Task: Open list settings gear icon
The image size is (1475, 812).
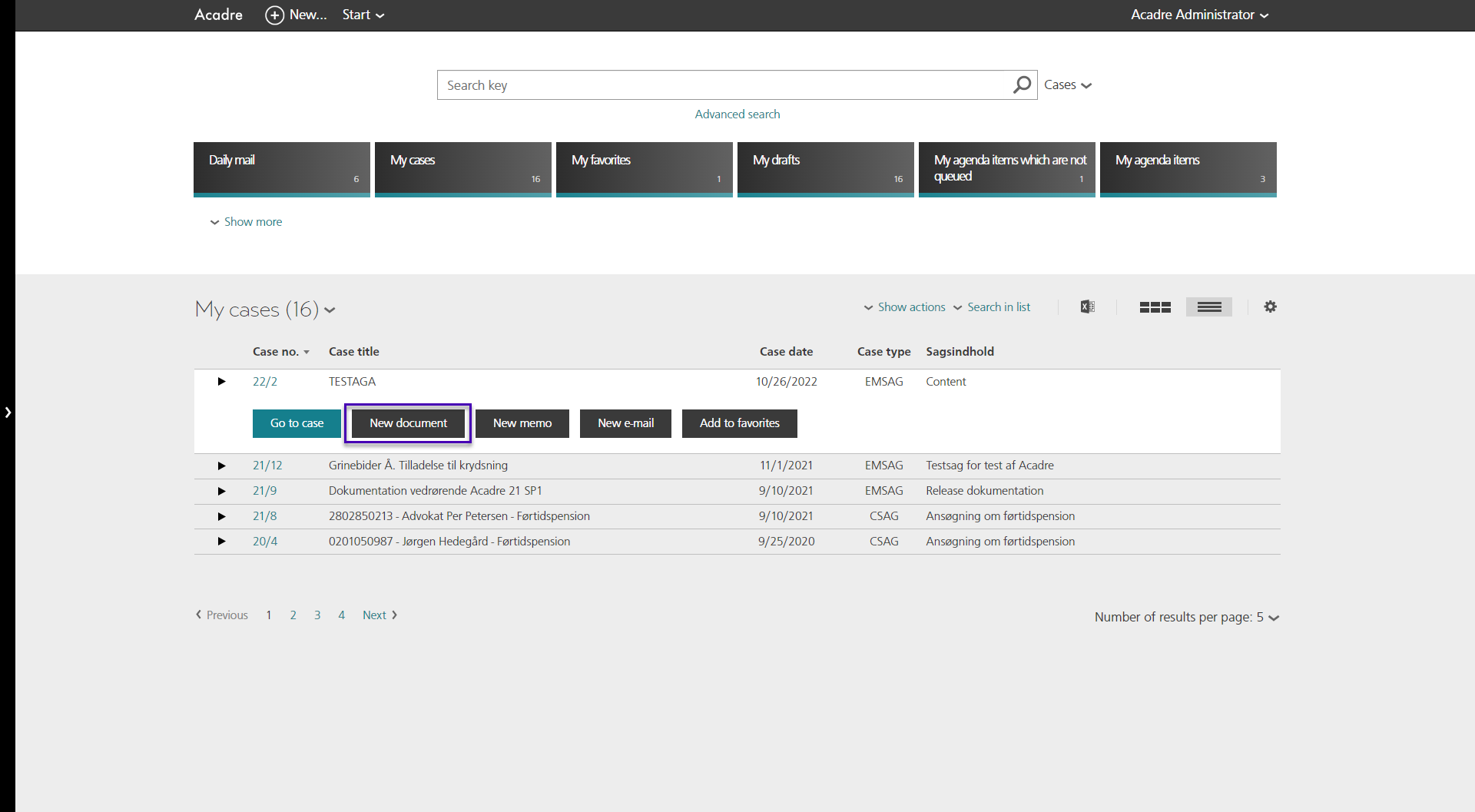Action: (x=1270, y=307)
